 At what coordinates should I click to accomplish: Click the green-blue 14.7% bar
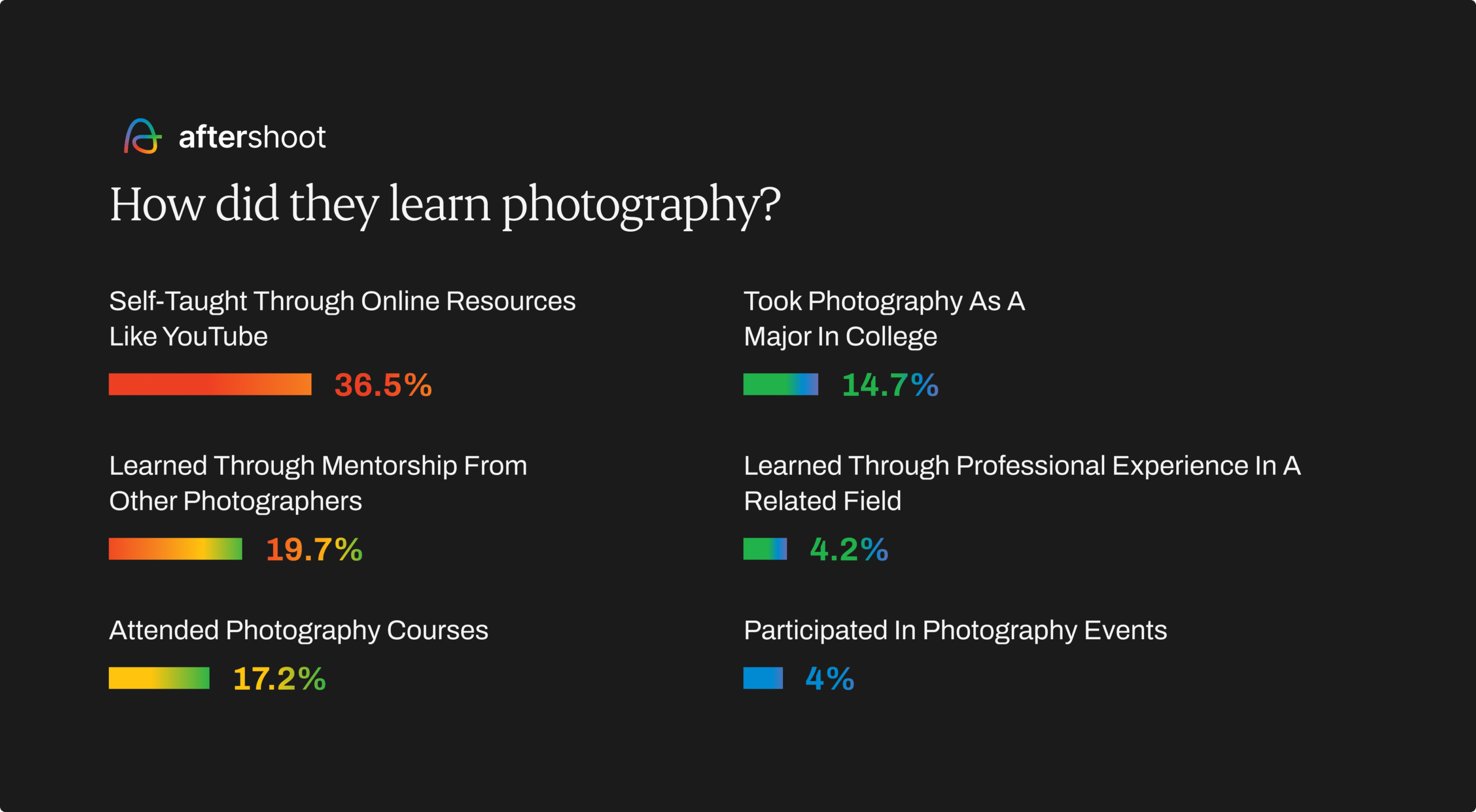[x=780, y=384]
